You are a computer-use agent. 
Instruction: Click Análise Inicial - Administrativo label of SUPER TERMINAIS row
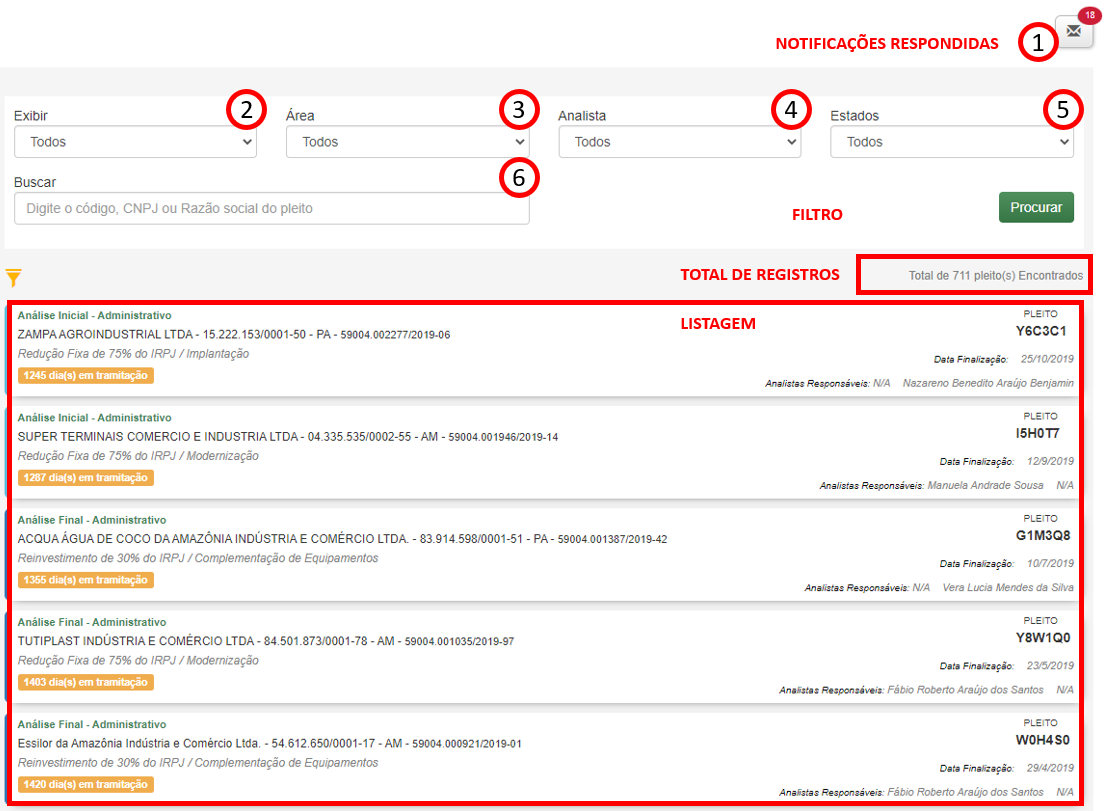coord(94,418)
